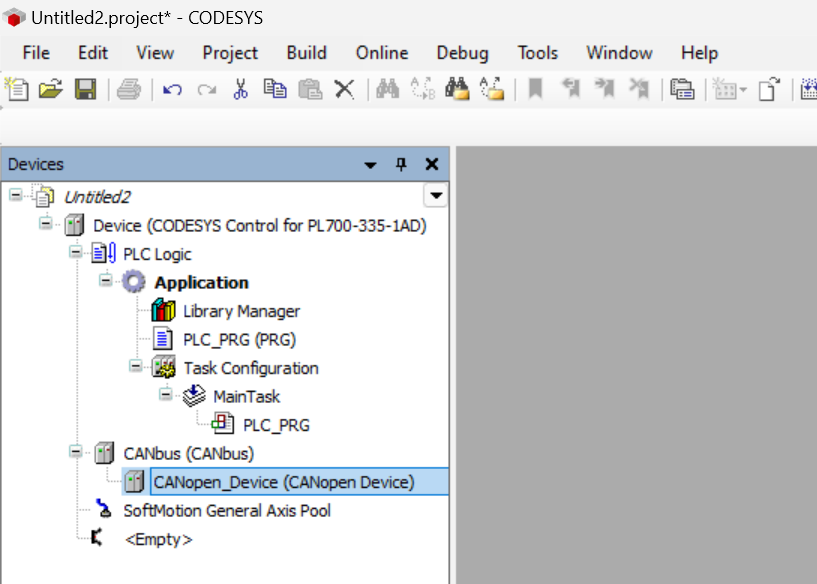Image resolution: width=817 pixels, height=584 pixels.
Task: Collapse the PLC Logic node
Action: (76, 252)
